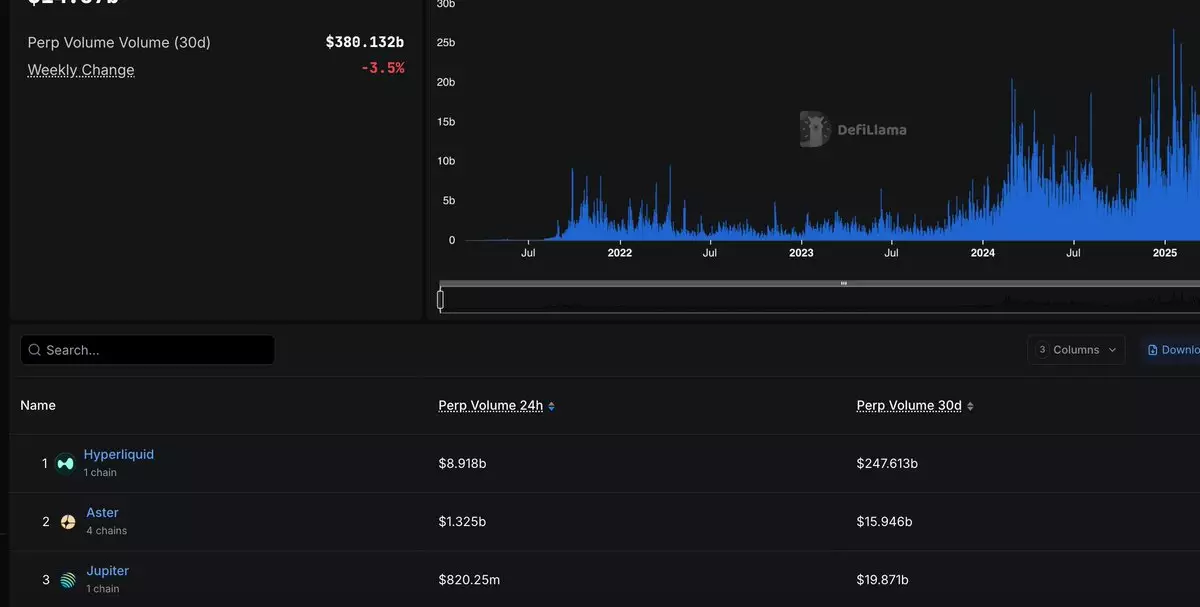
Task: Click Aster's $15.946b 30d volume
Action: pos(884,522)
